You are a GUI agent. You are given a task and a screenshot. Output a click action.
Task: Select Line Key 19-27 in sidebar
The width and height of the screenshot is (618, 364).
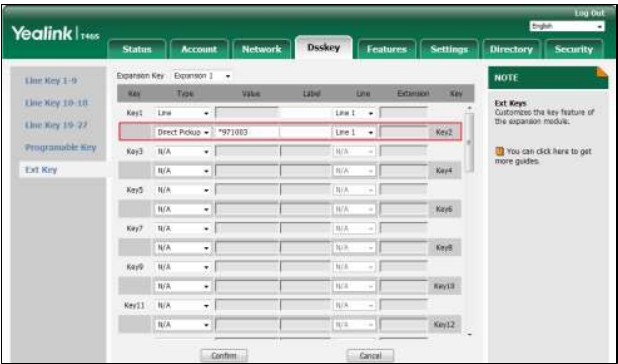click(56, 125)
